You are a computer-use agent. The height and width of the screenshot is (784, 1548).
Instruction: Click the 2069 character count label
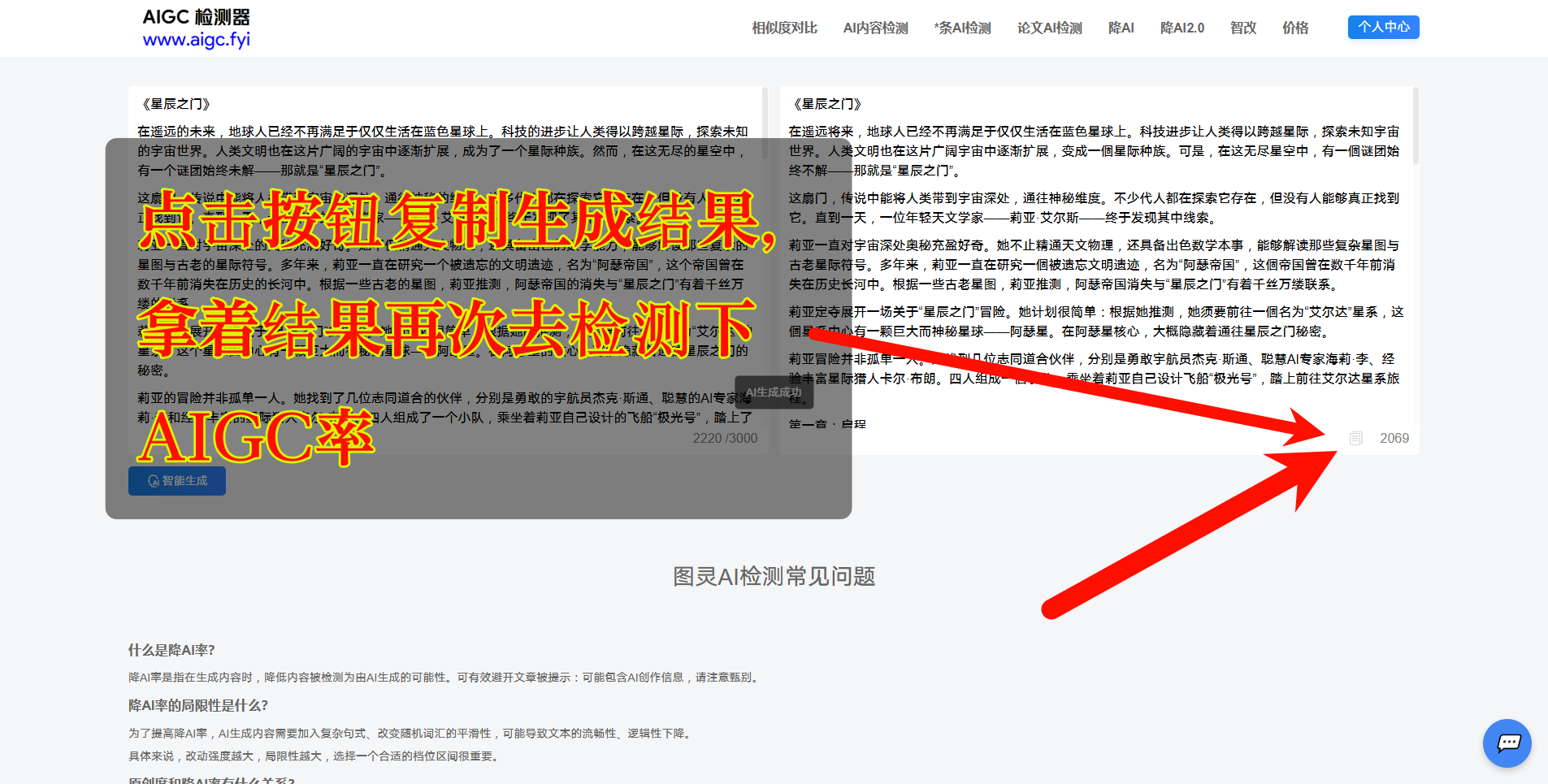click(x=1394, y=438)
